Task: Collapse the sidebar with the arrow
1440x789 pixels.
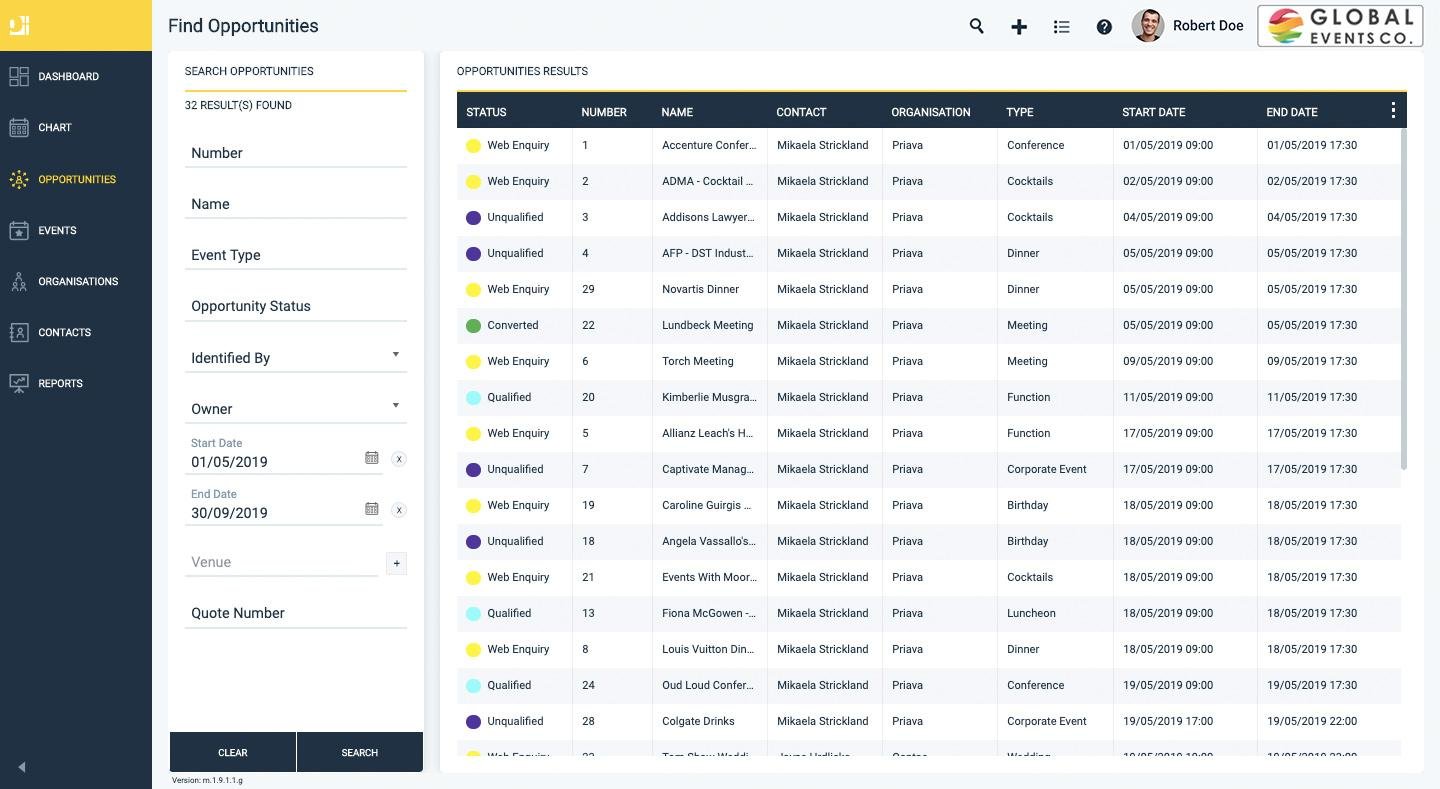Action: [21, 767]
